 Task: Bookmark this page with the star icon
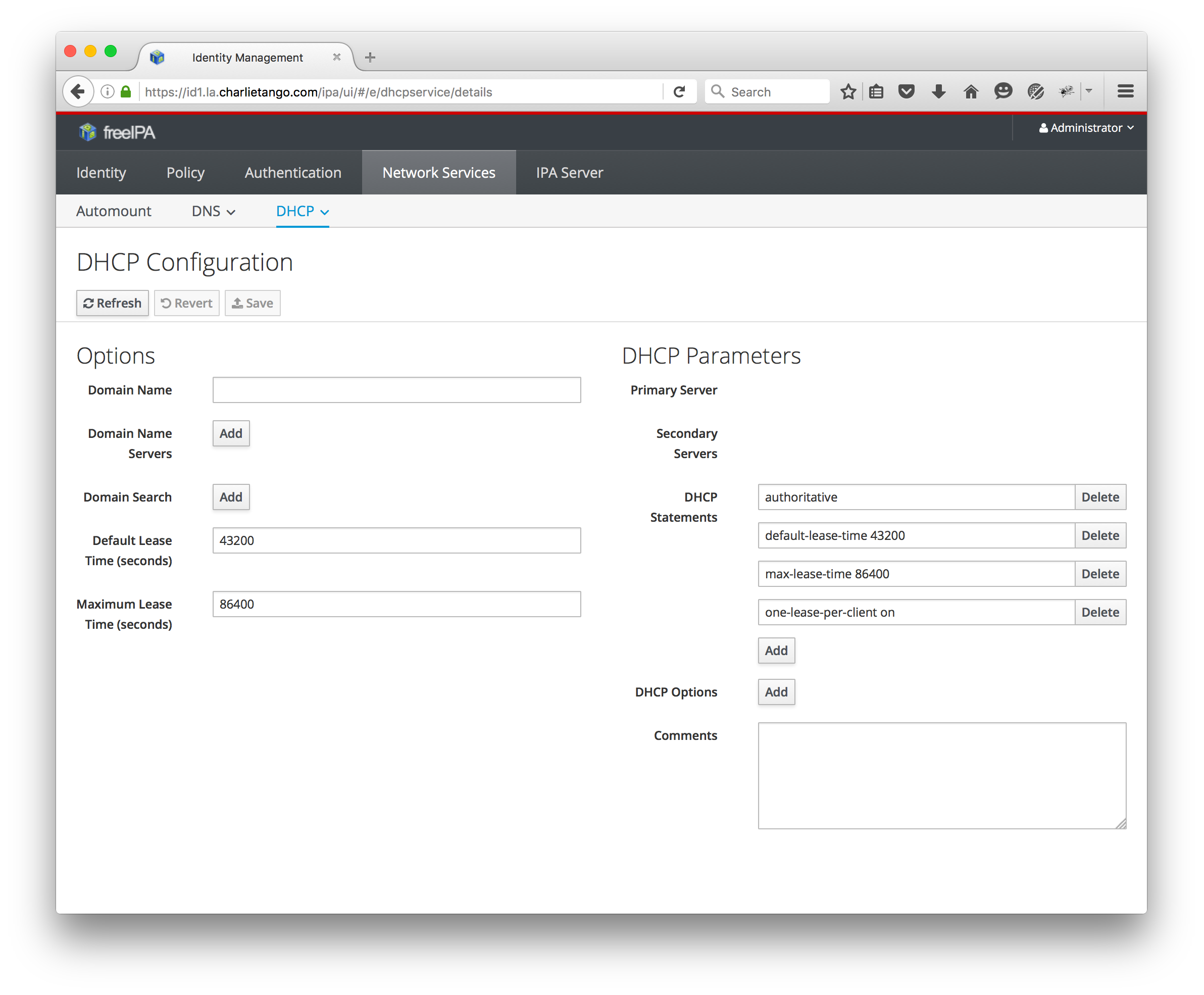847,92
